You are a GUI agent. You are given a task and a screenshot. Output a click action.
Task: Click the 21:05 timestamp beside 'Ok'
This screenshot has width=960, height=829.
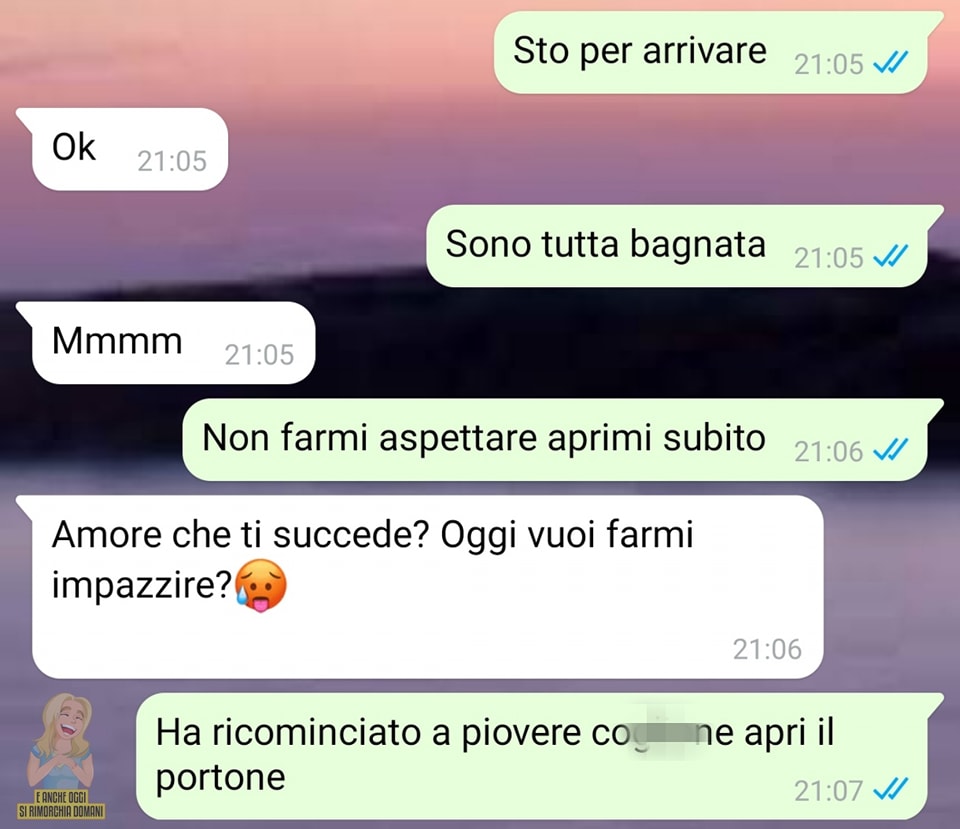click(172, 161)
